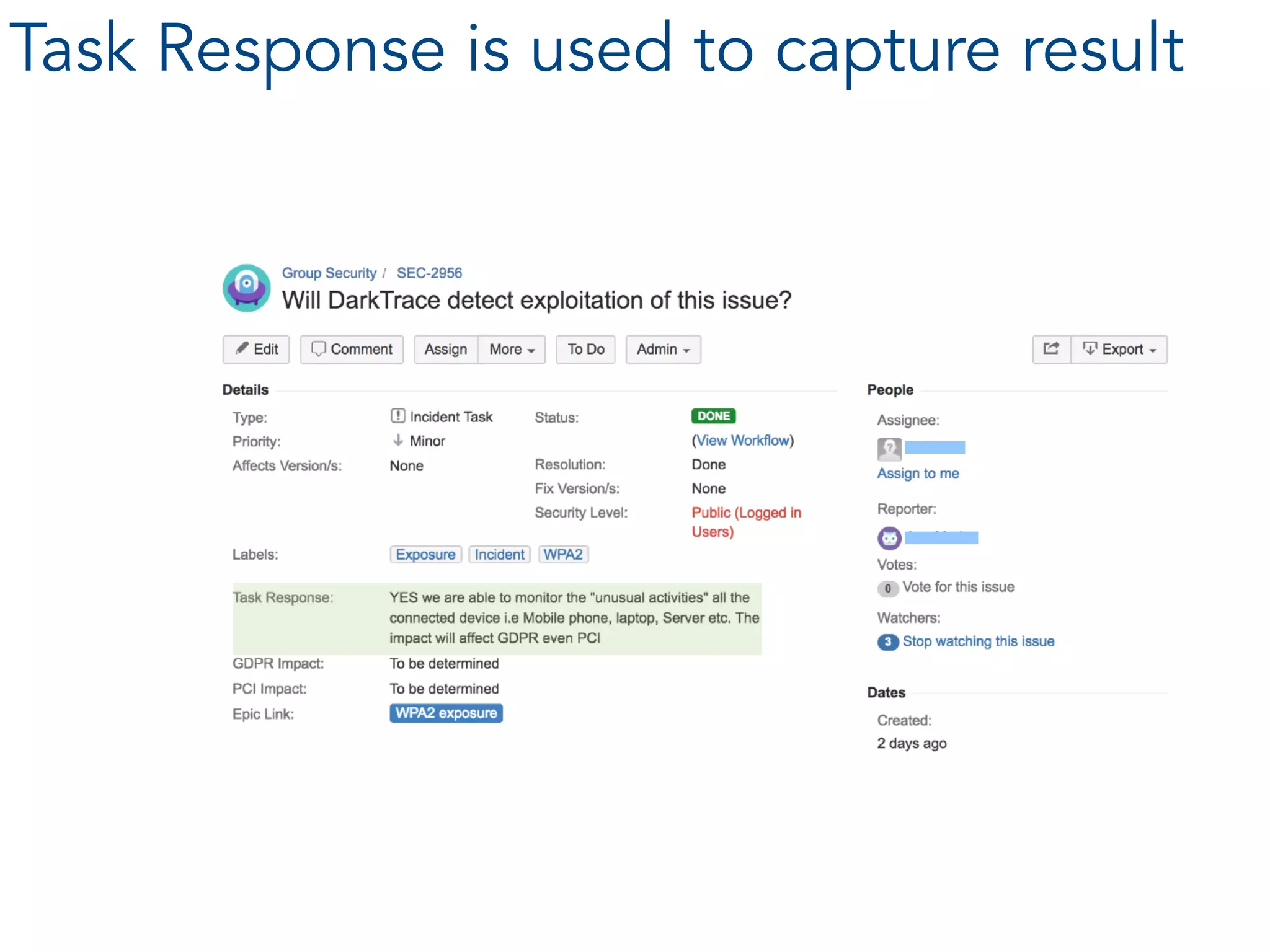Click the Fix Version 'None' value

pos(709,489)
